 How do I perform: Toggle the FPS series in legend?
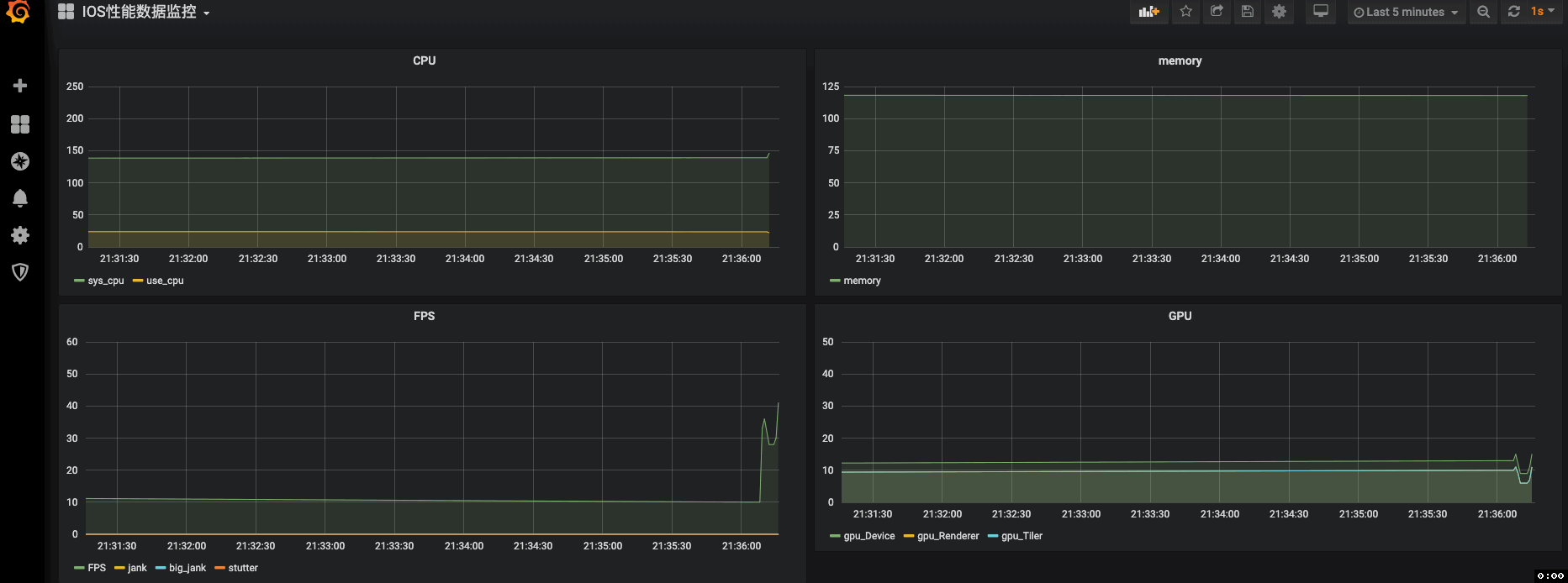click(97, 568)
